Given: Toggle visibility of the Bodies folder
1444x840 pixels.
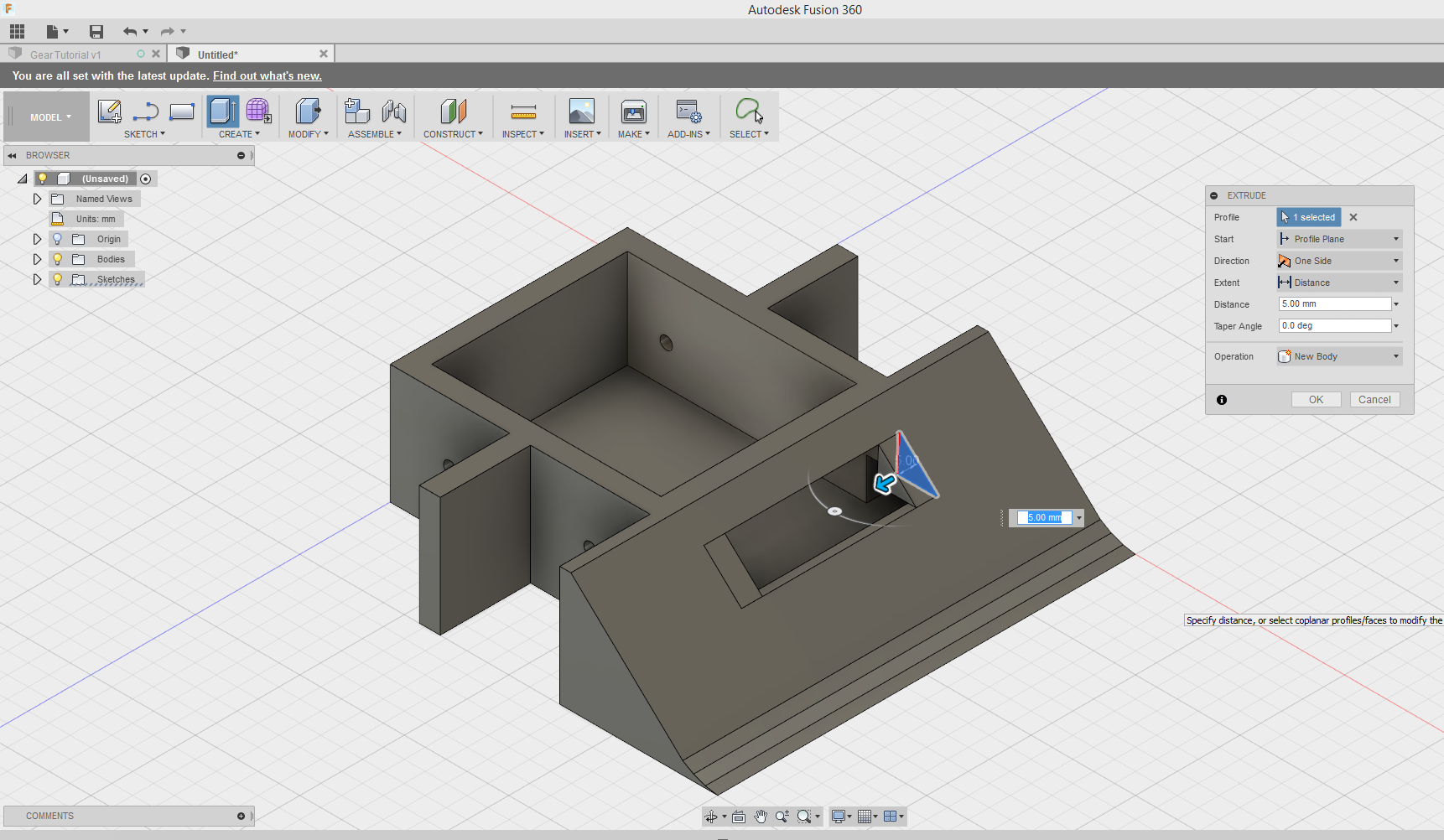Looking at the screenshot, I should coord(57,259).
